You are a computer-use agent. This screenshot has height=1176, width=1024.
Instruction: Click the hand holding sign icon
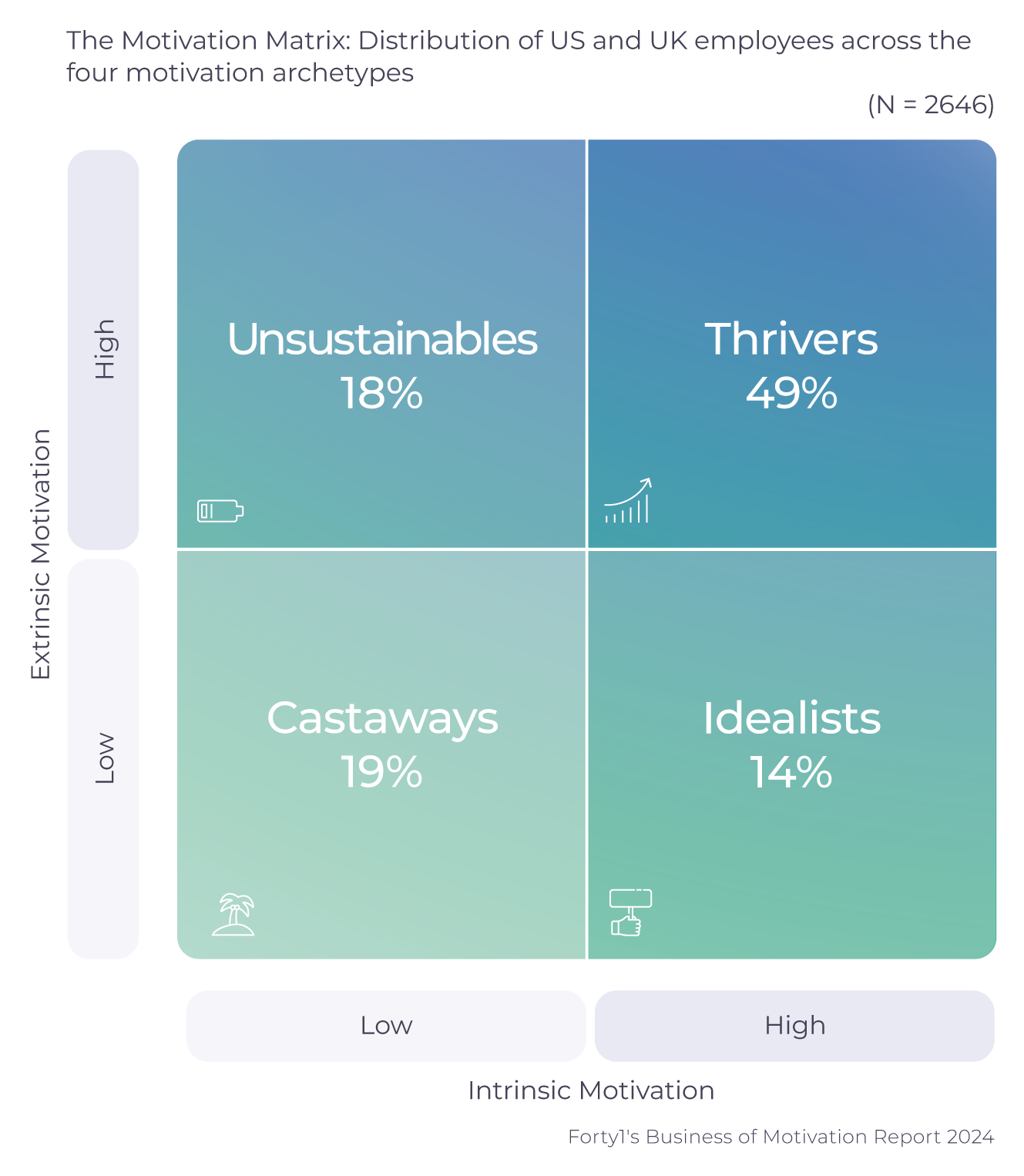(x=631, y=912)
